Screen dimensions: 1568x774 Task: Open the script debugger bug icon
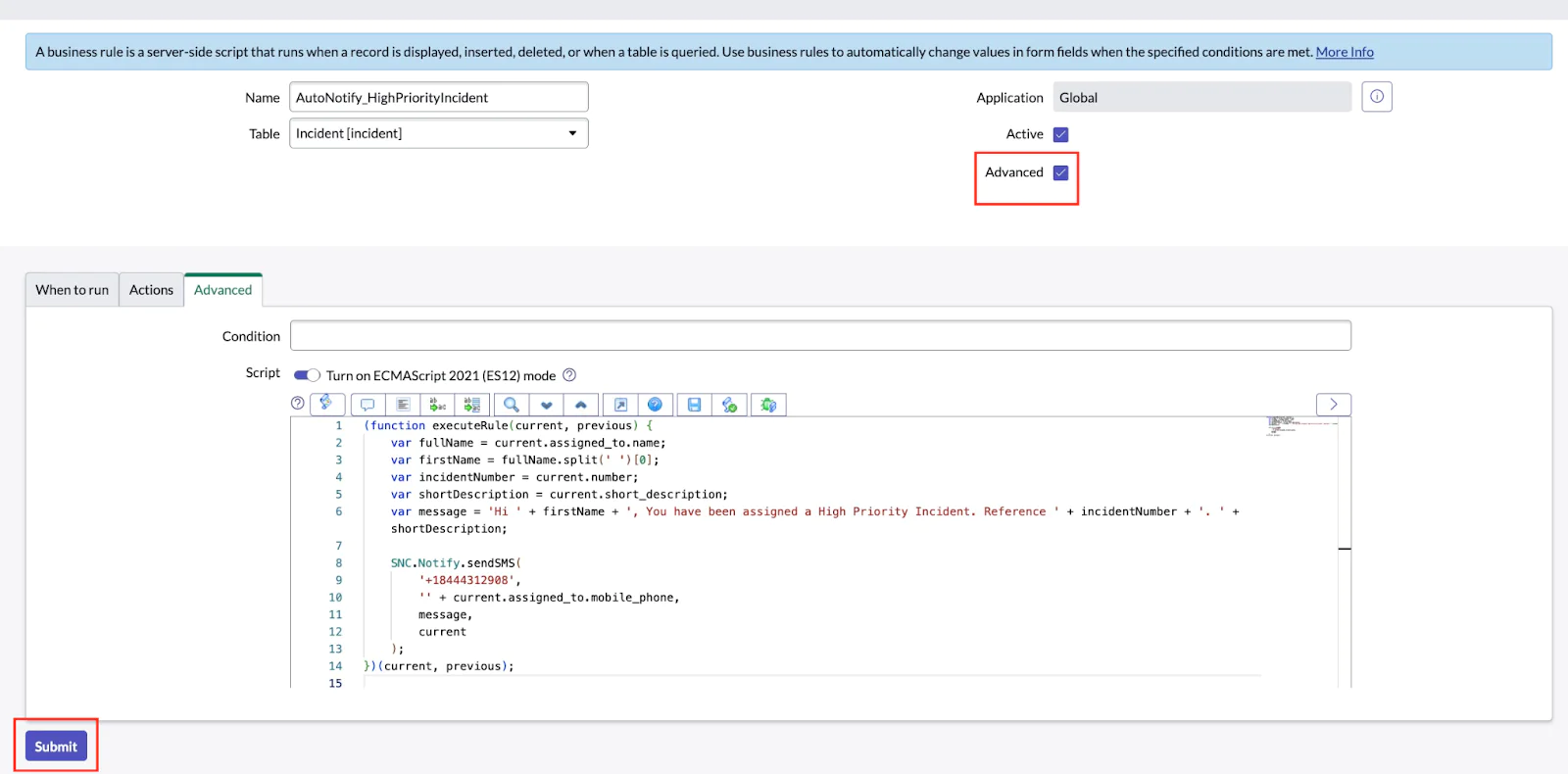(x=768, y=405)
